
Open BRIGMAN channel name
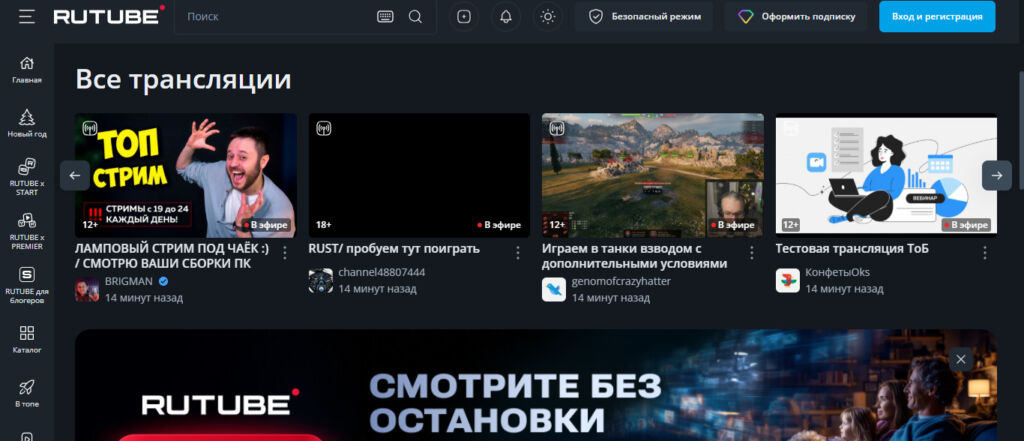pyautogui.click(x=129, y=282)
